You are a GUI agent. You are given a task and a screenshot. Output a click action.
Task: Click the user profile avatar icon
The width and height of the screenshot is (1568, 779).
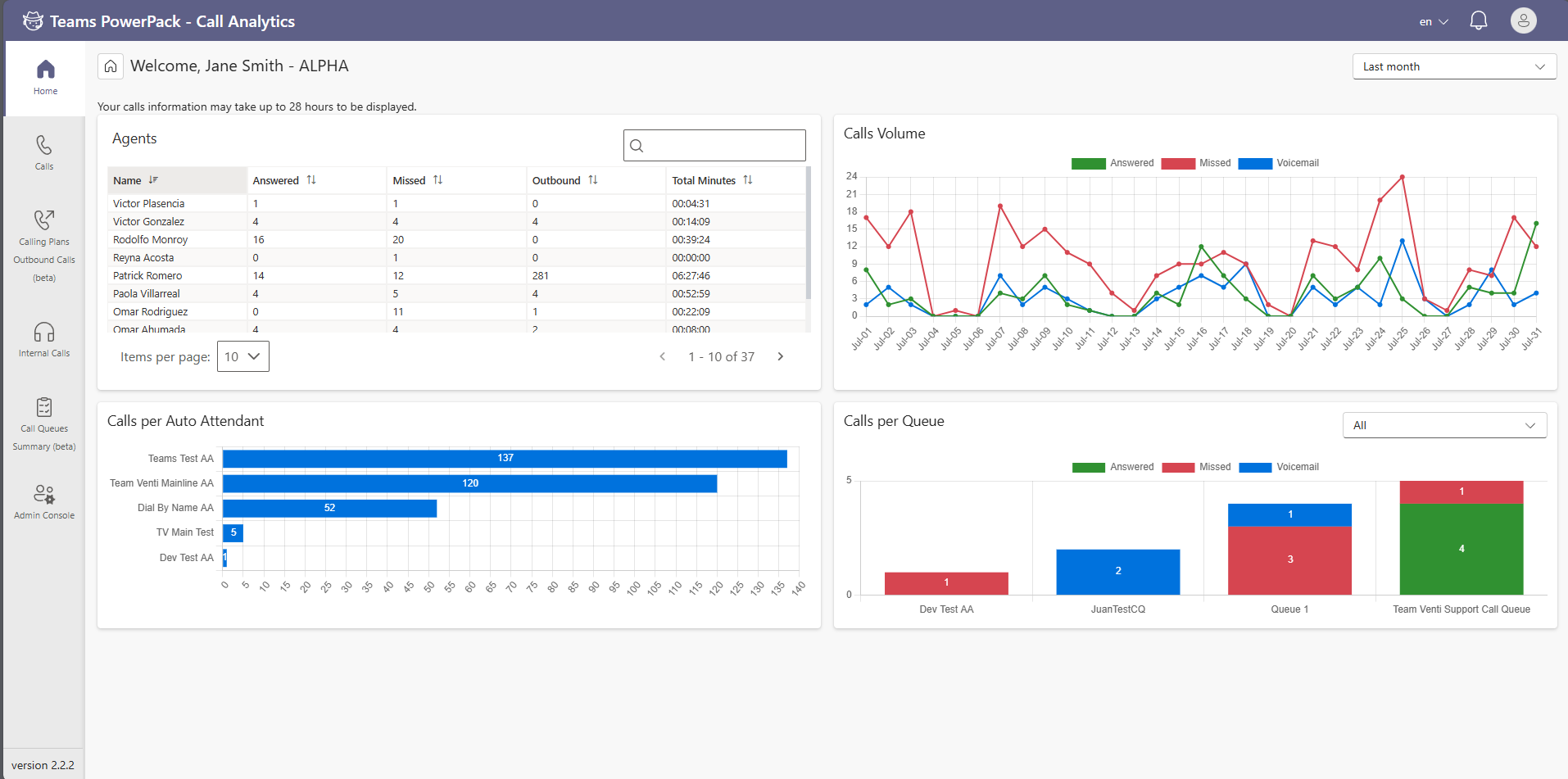coord(1523,21)
